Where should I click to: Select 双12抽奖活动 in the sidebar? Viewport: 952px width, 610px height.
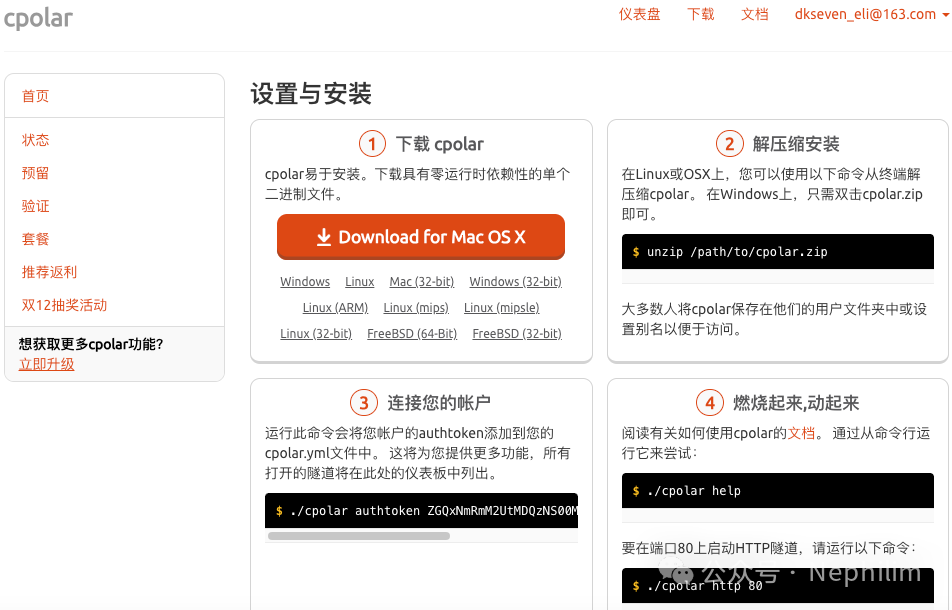click(x=64, y=305)
